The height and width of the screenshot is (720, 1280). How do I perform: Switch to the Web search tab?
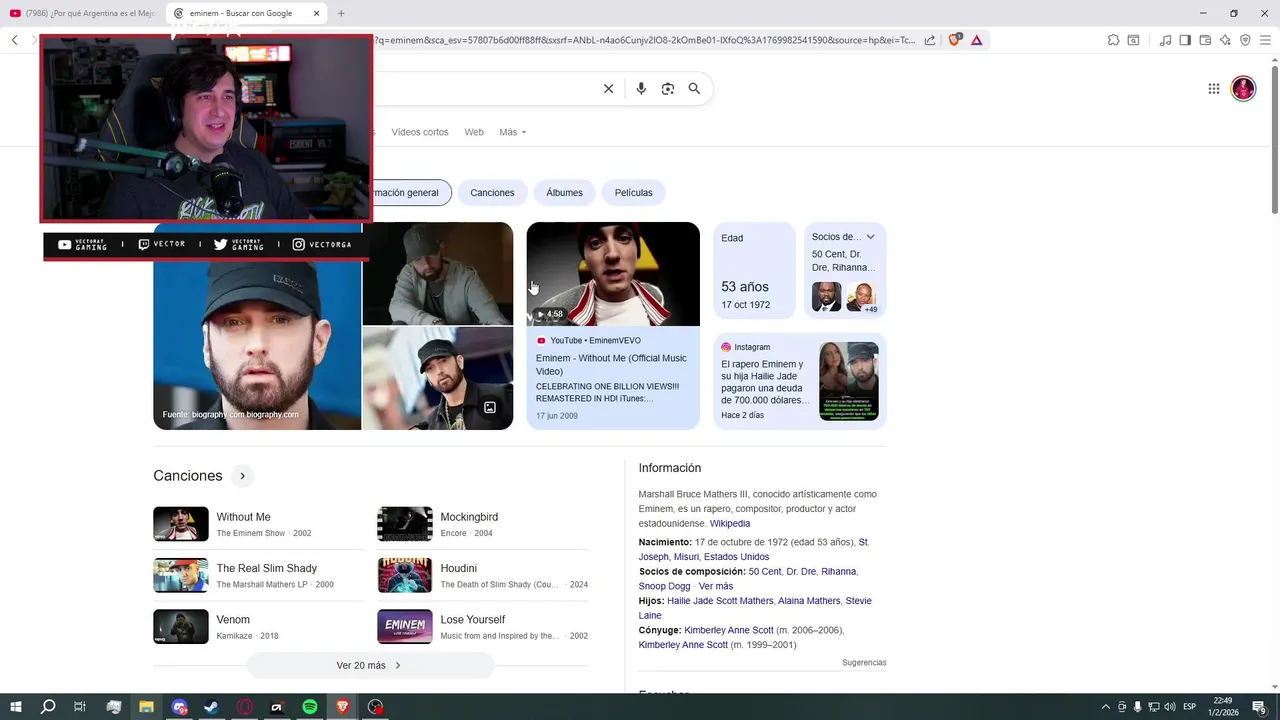[474, 132]
